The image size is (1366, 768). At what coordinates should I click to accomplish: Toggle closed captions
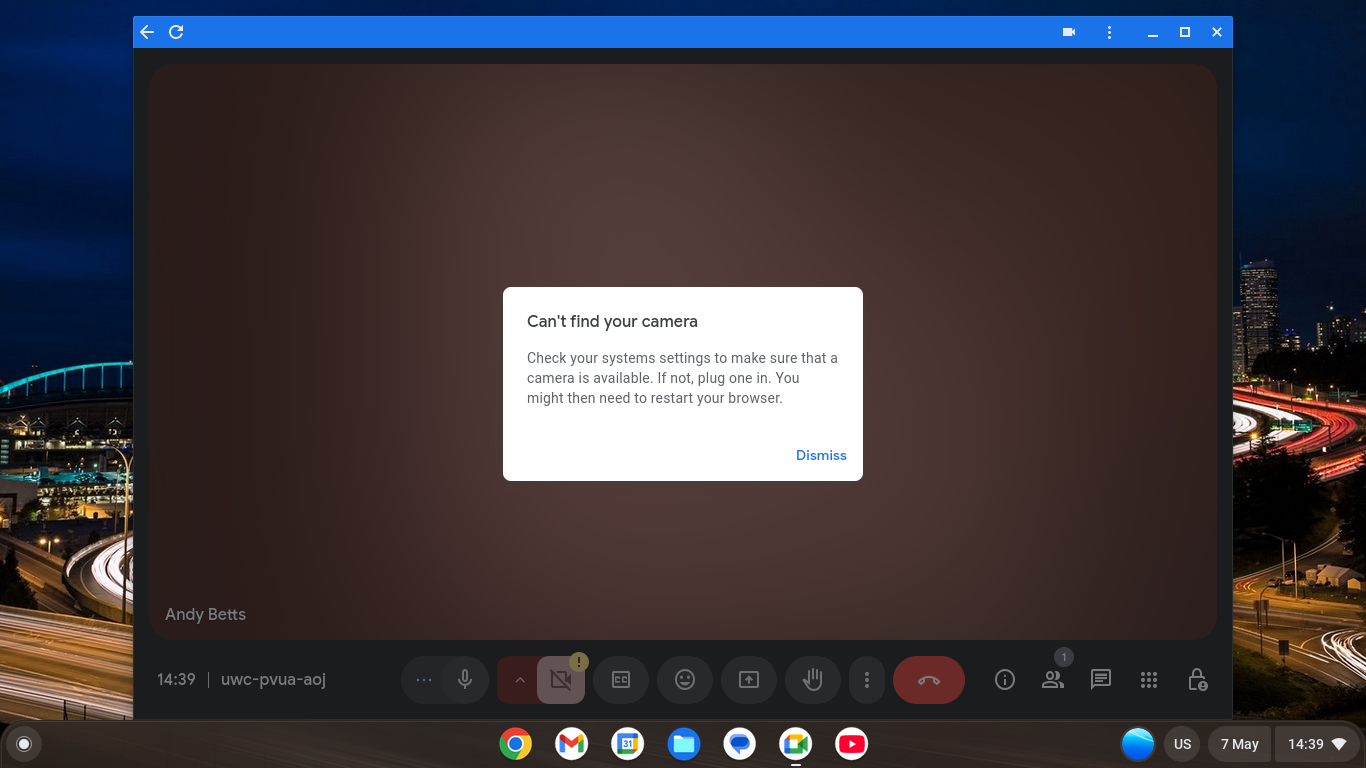click(x=621, y=680)
